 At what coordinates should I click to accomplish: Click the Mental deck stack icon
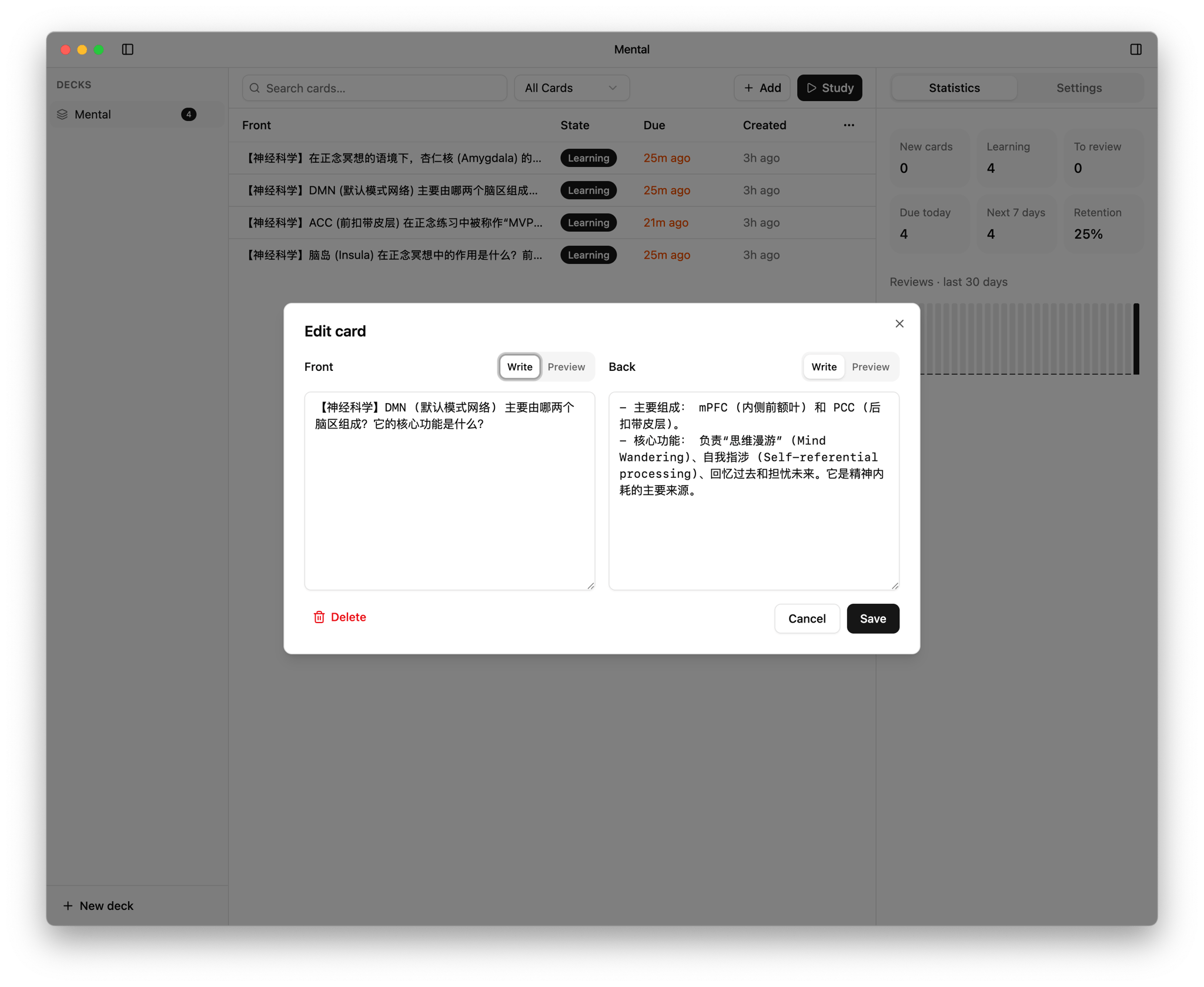[x=62, y=115]
